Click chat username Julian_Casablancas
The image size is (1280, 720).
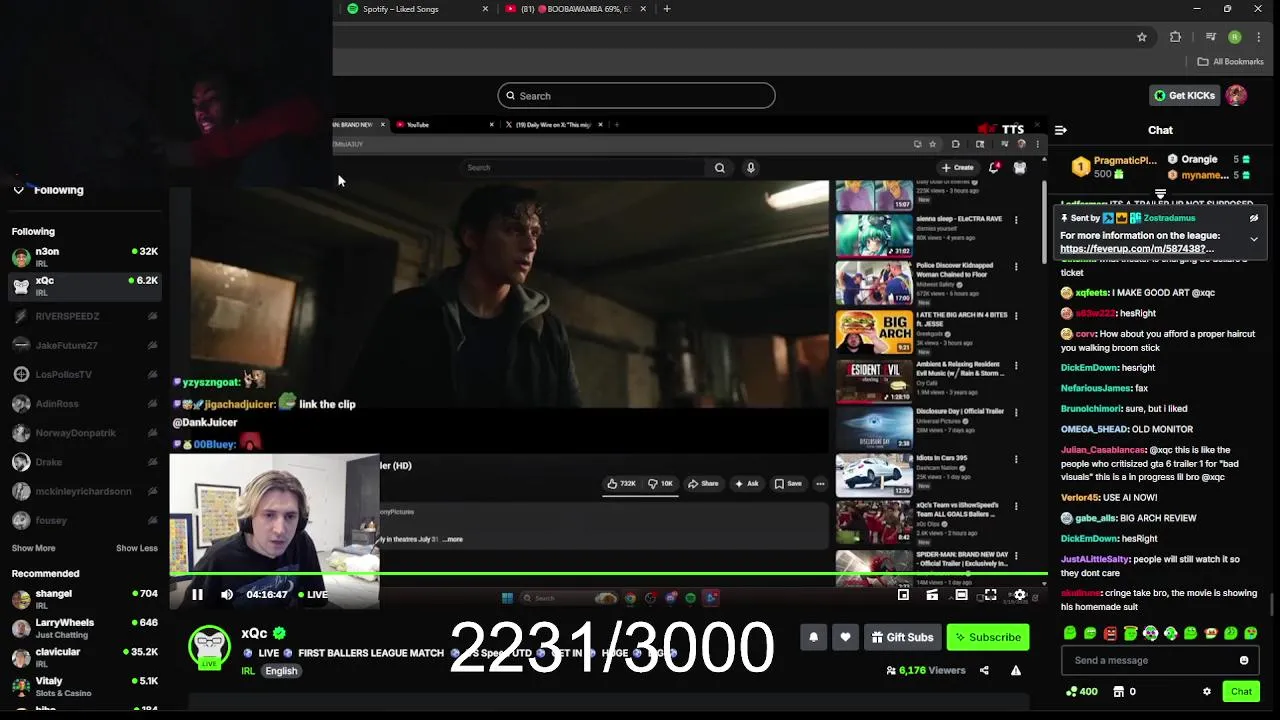[x=1103, y=450]
